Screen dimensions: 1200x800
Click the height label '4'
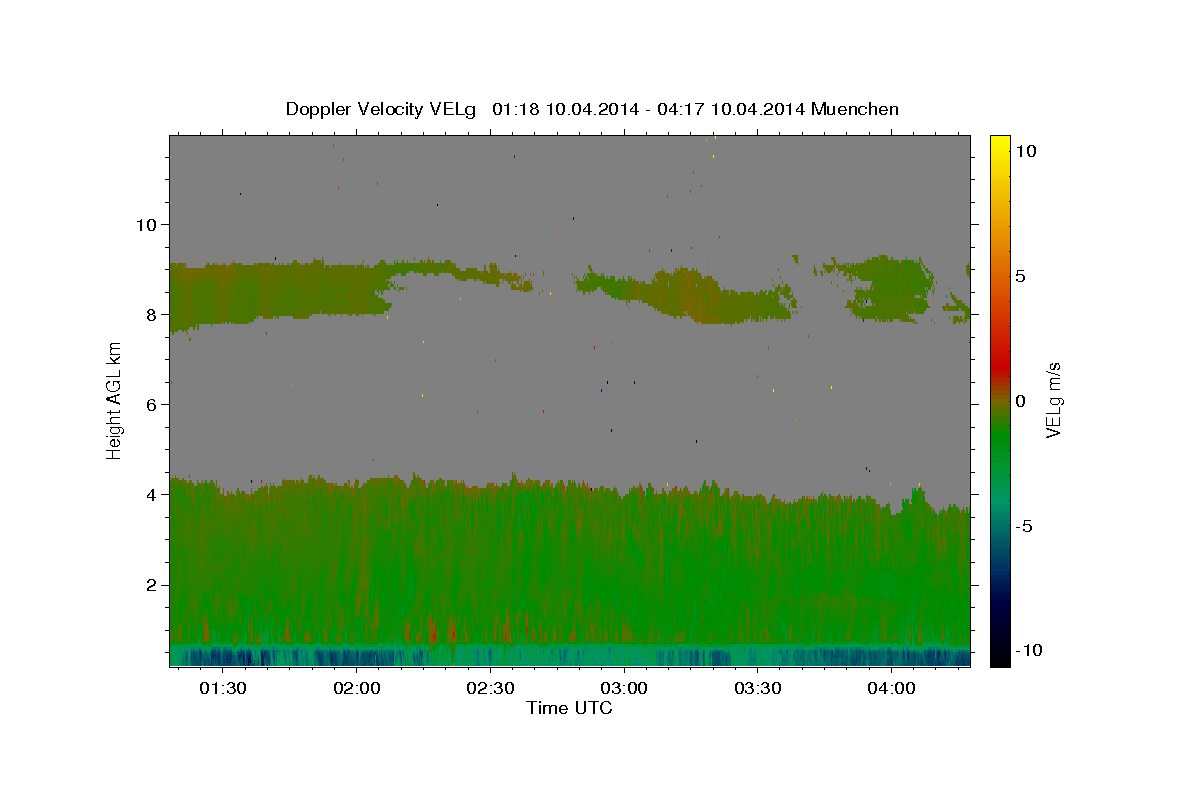151,494
